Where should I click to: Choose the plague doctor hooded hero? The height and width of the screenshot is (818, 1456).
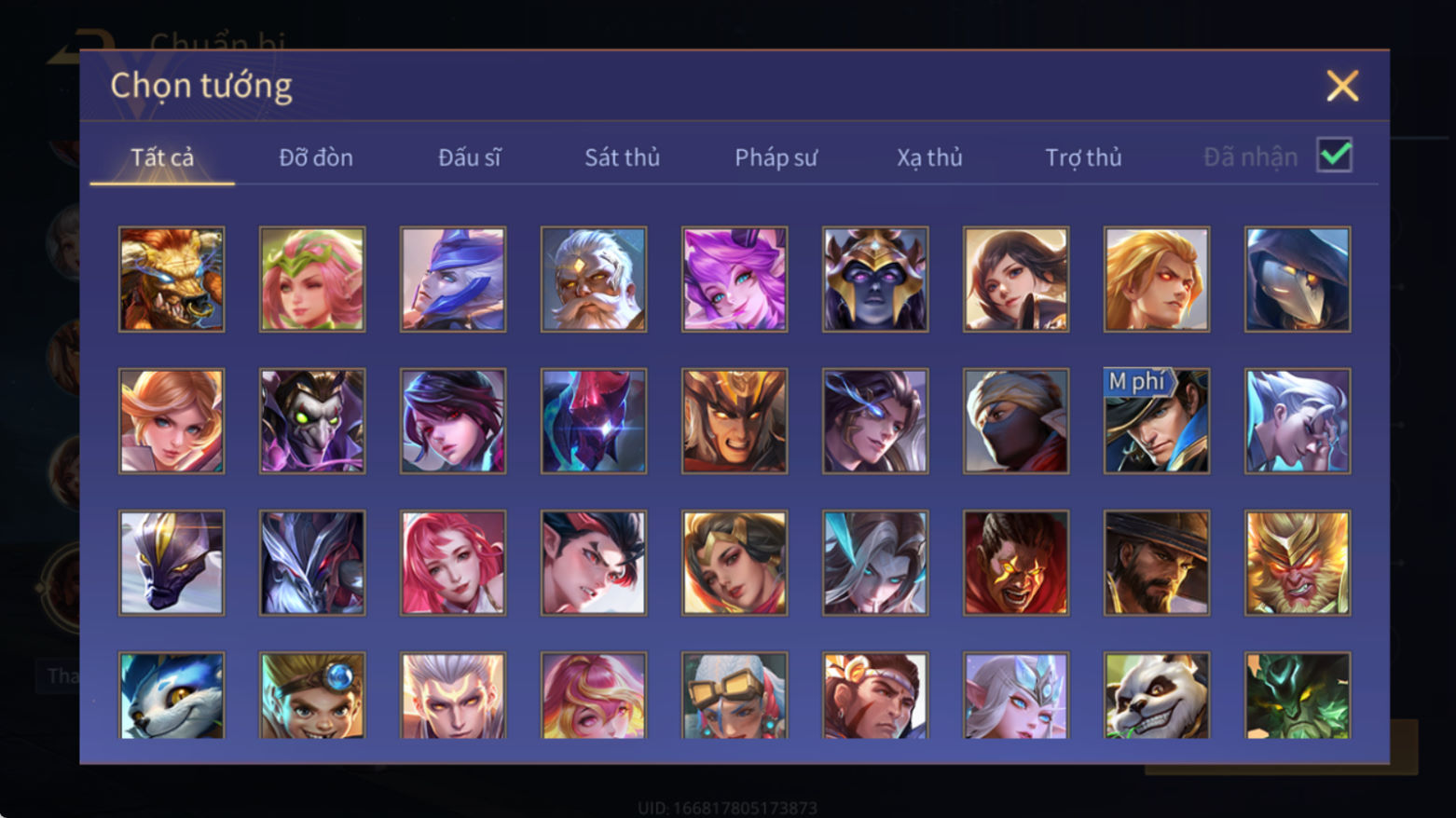[x=1298, y=279]
